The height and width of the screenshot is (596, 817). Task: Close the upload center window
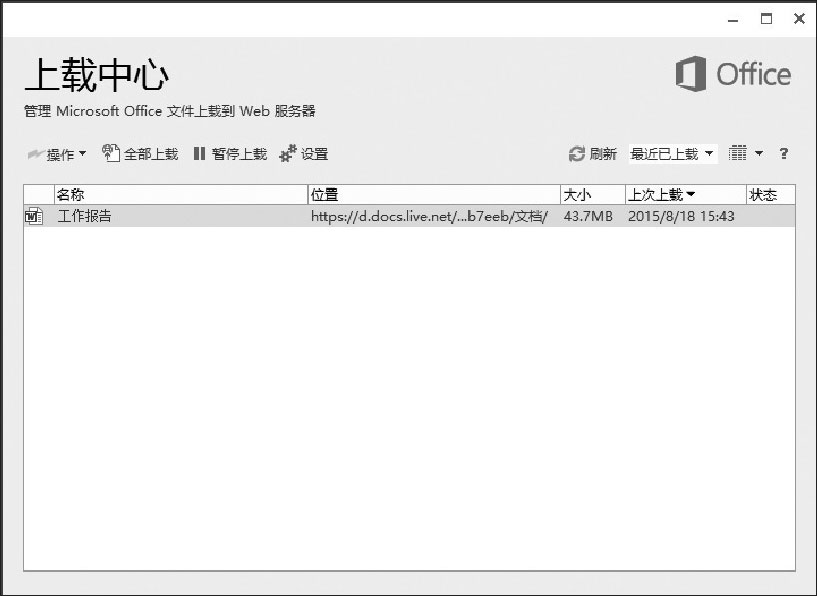pos(799,19)
